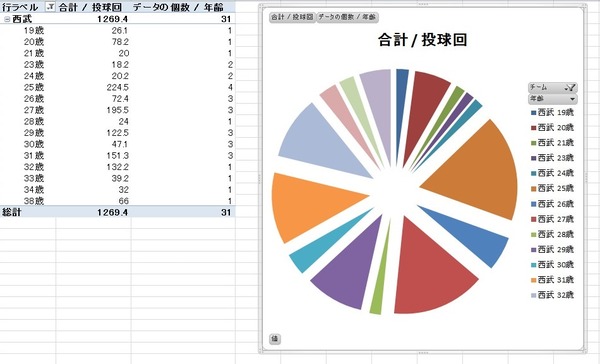
Task: Select the 38歳 row label
Action: [x=34, y=201]
